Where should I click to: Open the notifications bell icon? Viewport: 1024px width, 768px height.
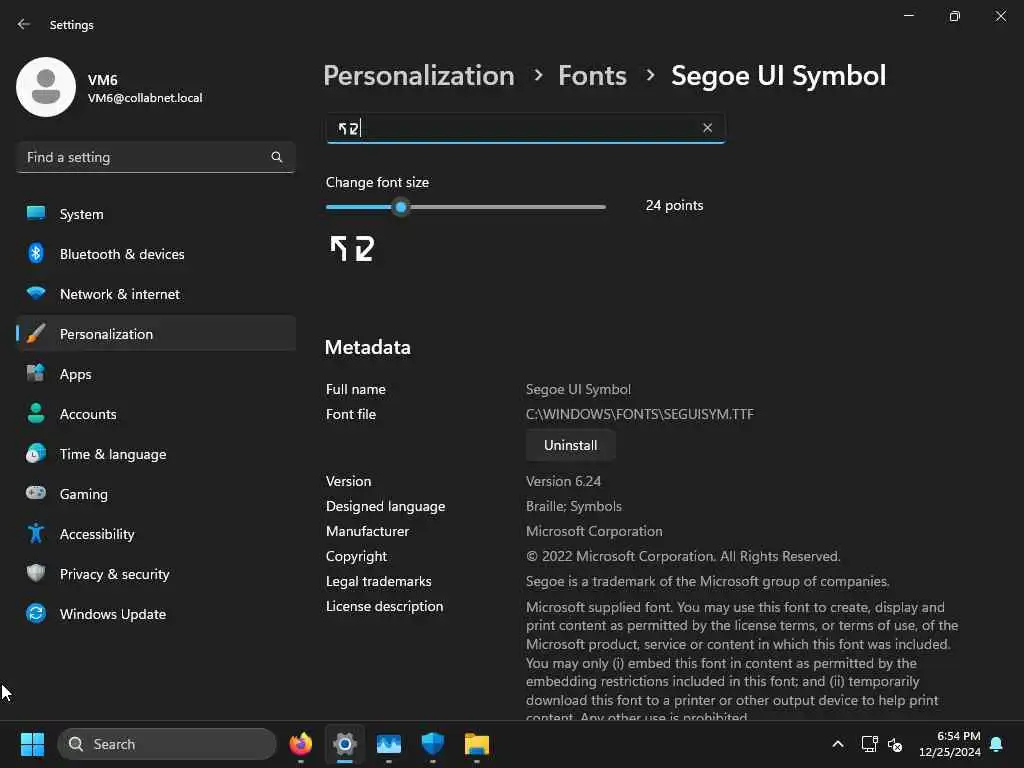[x=997, y=744]
